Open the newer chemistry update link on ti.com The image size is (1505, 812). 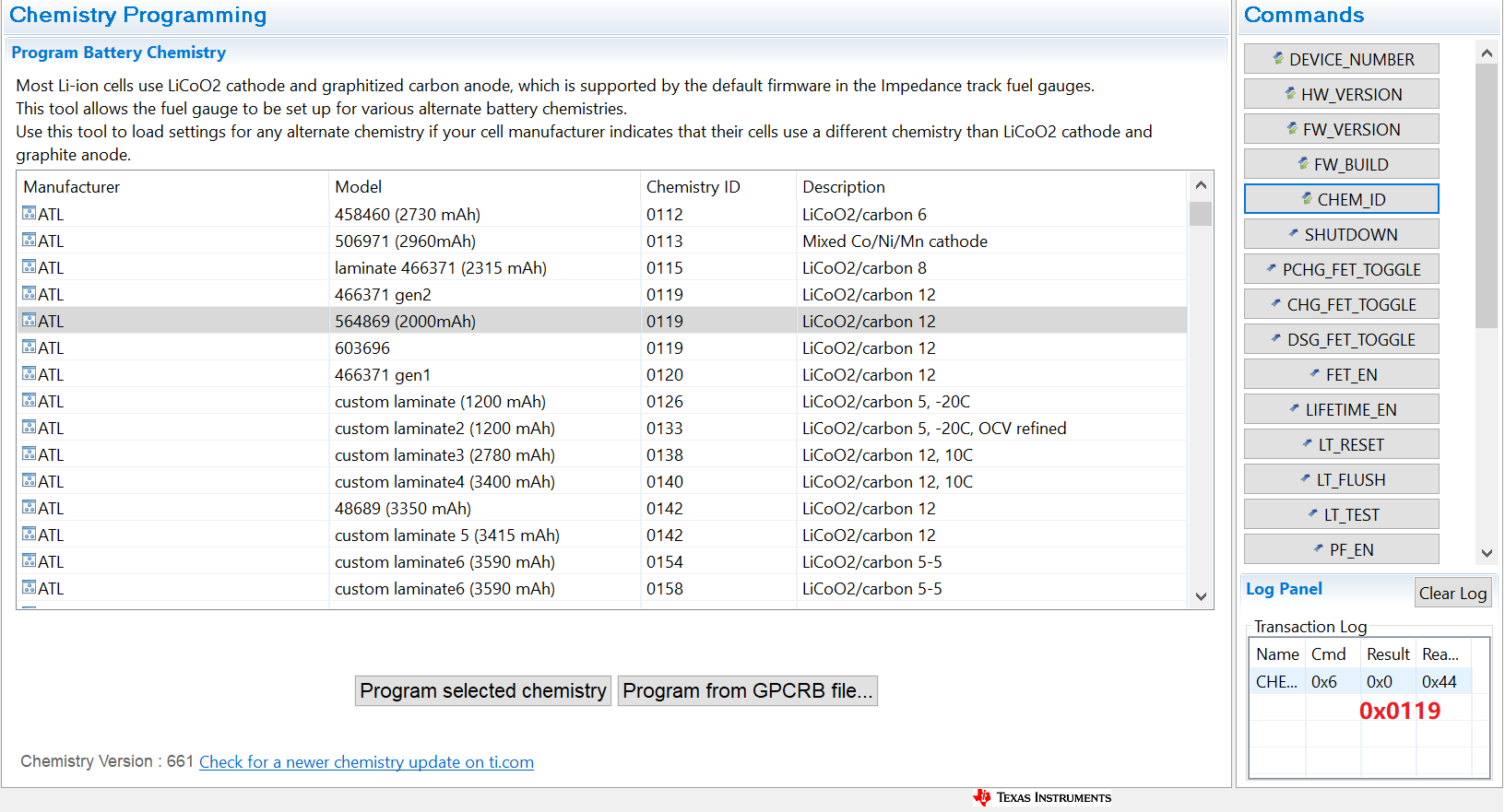tap(366, 762)
